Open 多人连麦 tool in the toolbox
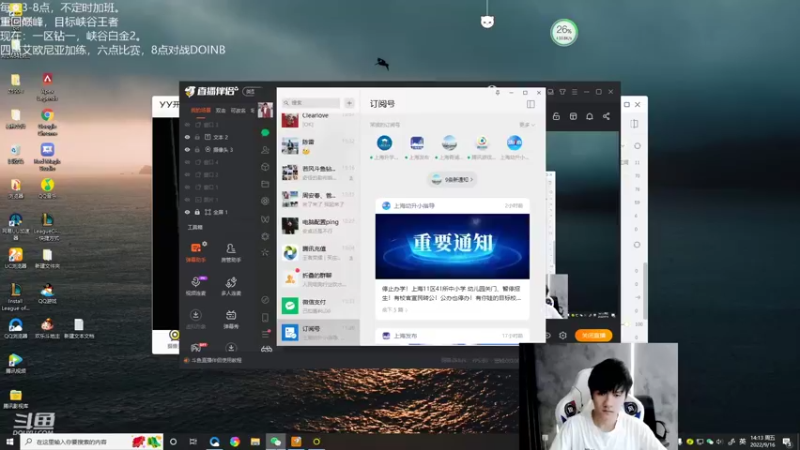The width and height of the screenshot is (800, 450). coord(231,286)
